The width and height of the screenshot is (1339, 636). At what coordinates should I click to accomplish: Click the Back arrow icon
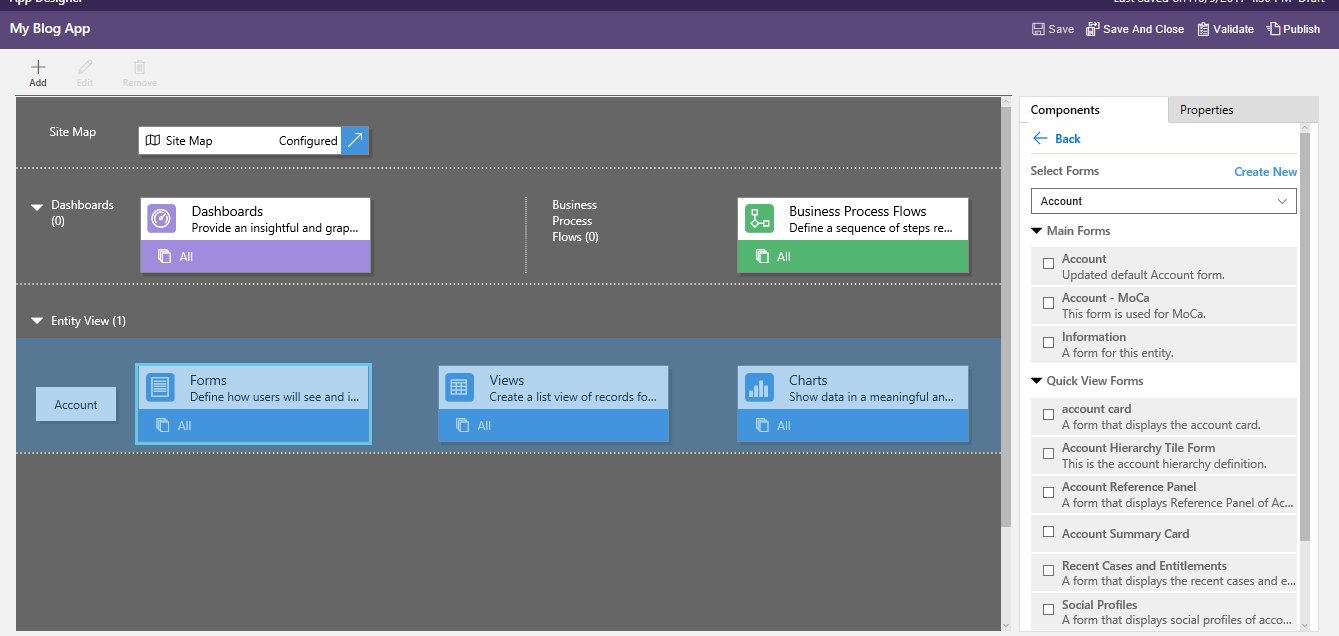(1040, 139)
